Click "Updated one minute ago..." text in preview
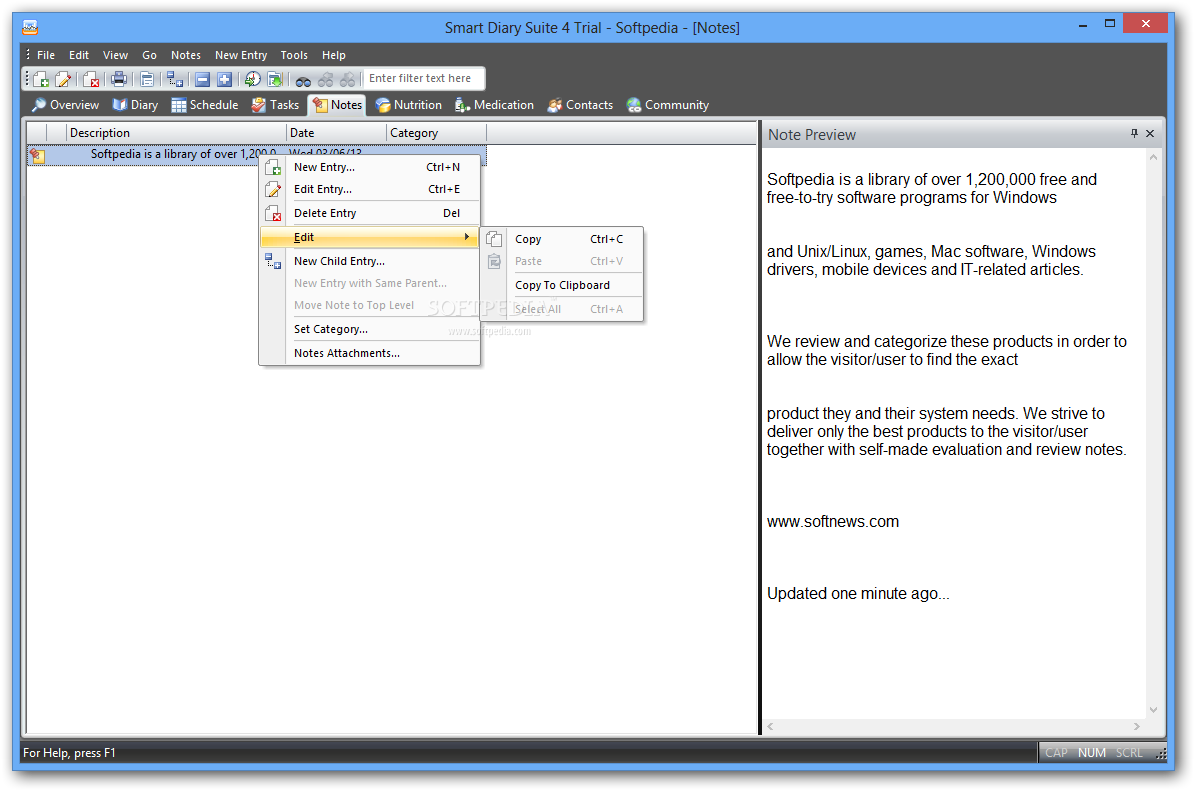 pos(858,594)
